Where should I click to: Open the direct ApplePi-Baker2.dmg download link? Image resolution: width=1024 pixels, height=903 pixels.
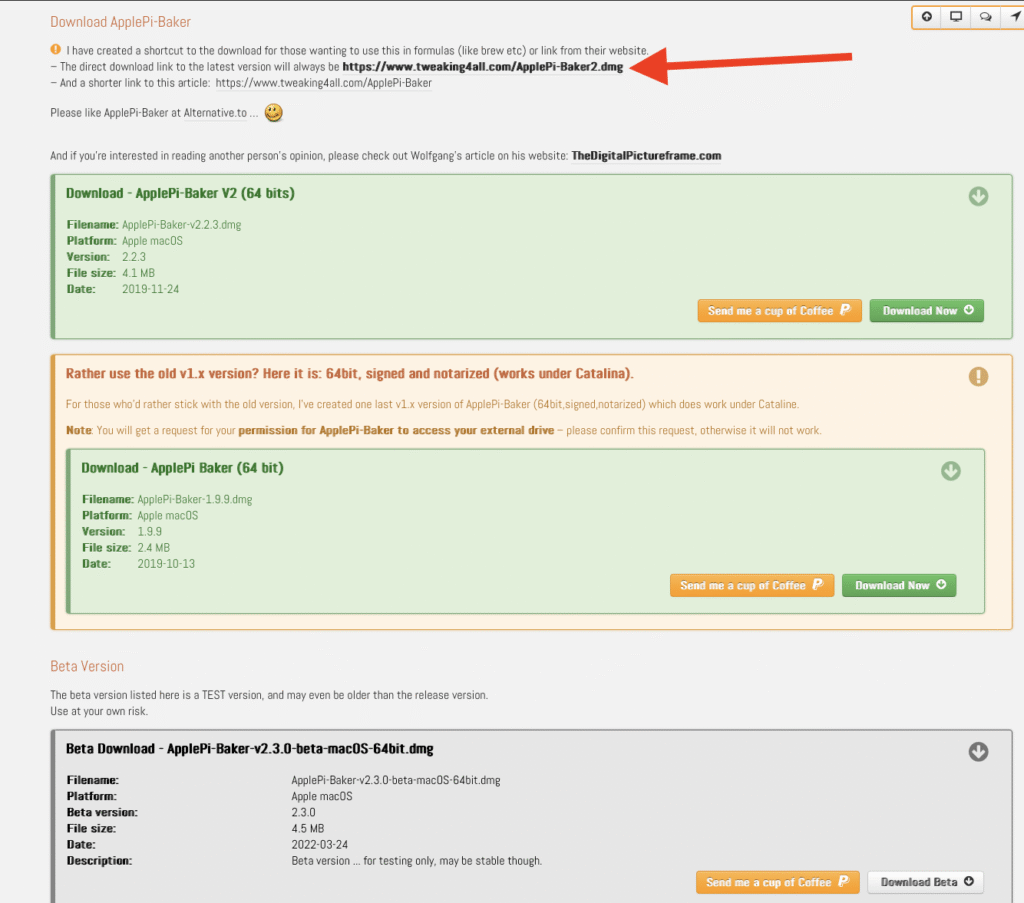pyautogui.click(x=483, y=67)
